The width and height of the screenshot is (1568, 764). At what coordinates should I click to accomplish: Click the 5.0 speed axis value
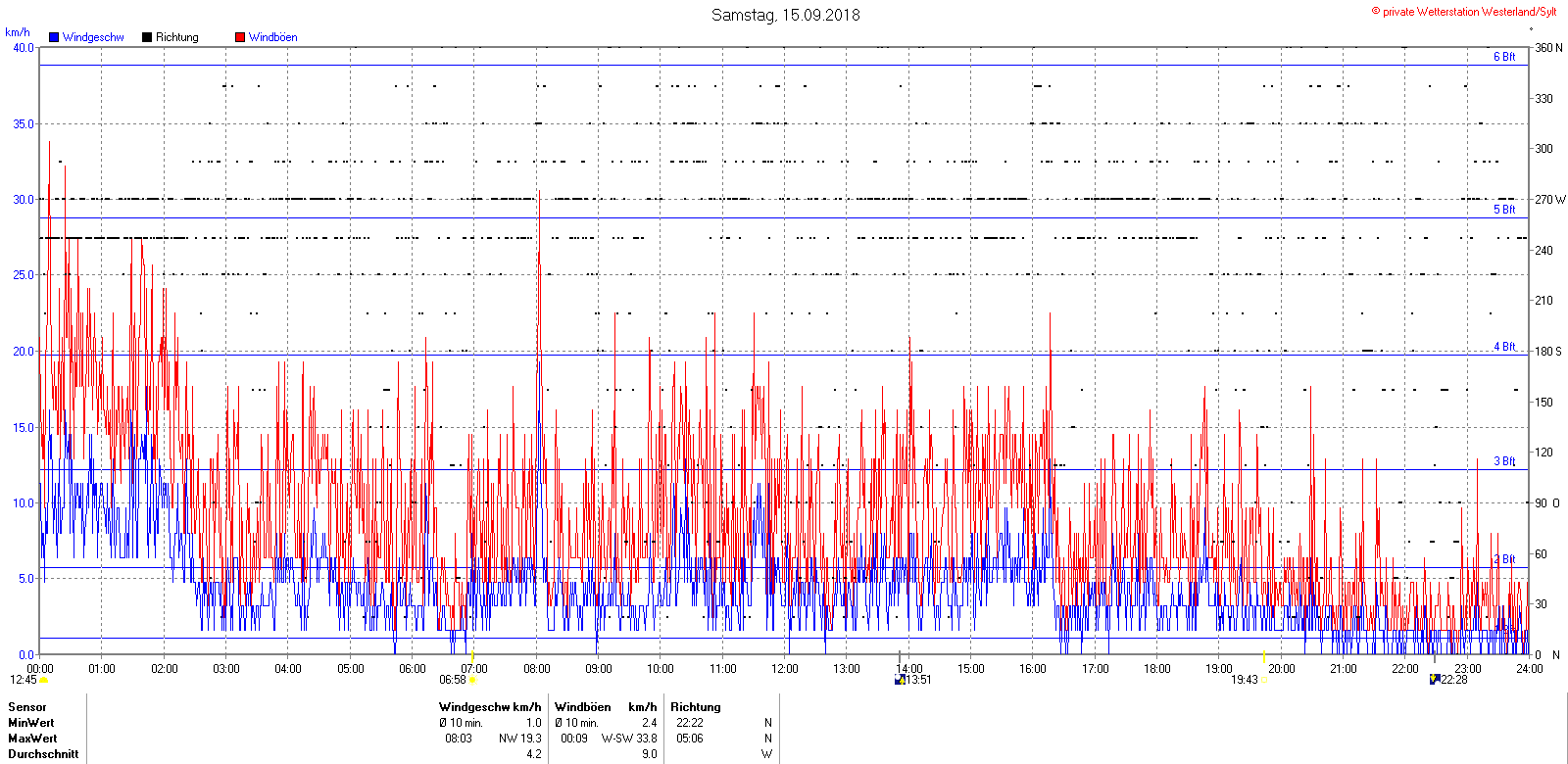(x=26, y=579)
